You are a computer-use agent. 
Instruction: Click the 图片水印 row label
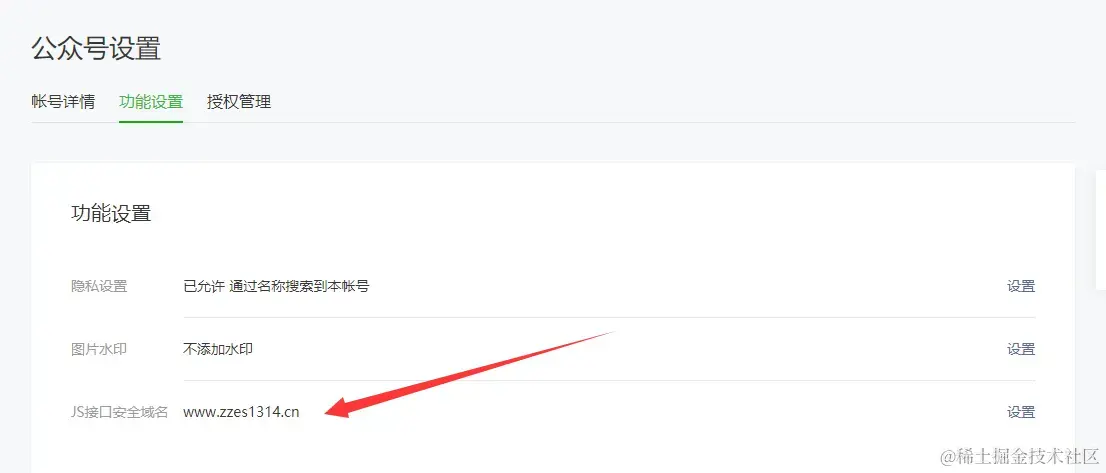click(x=99, y=349)
